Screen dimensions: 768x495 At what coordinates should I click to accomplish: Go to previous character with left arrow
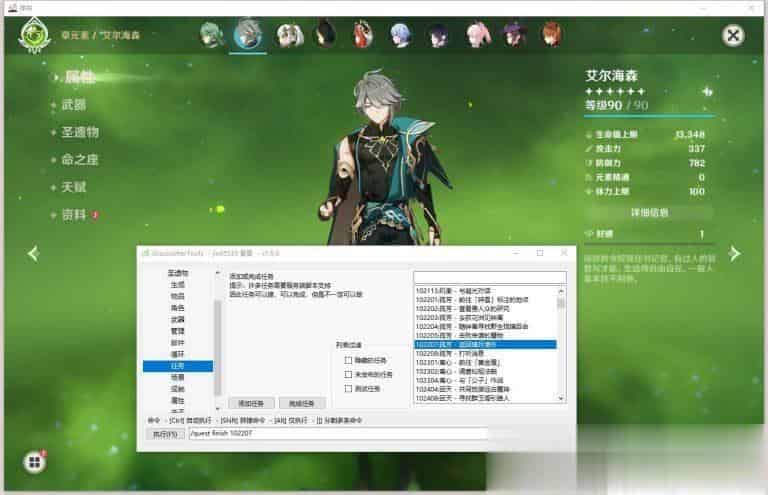coord(33,254)
